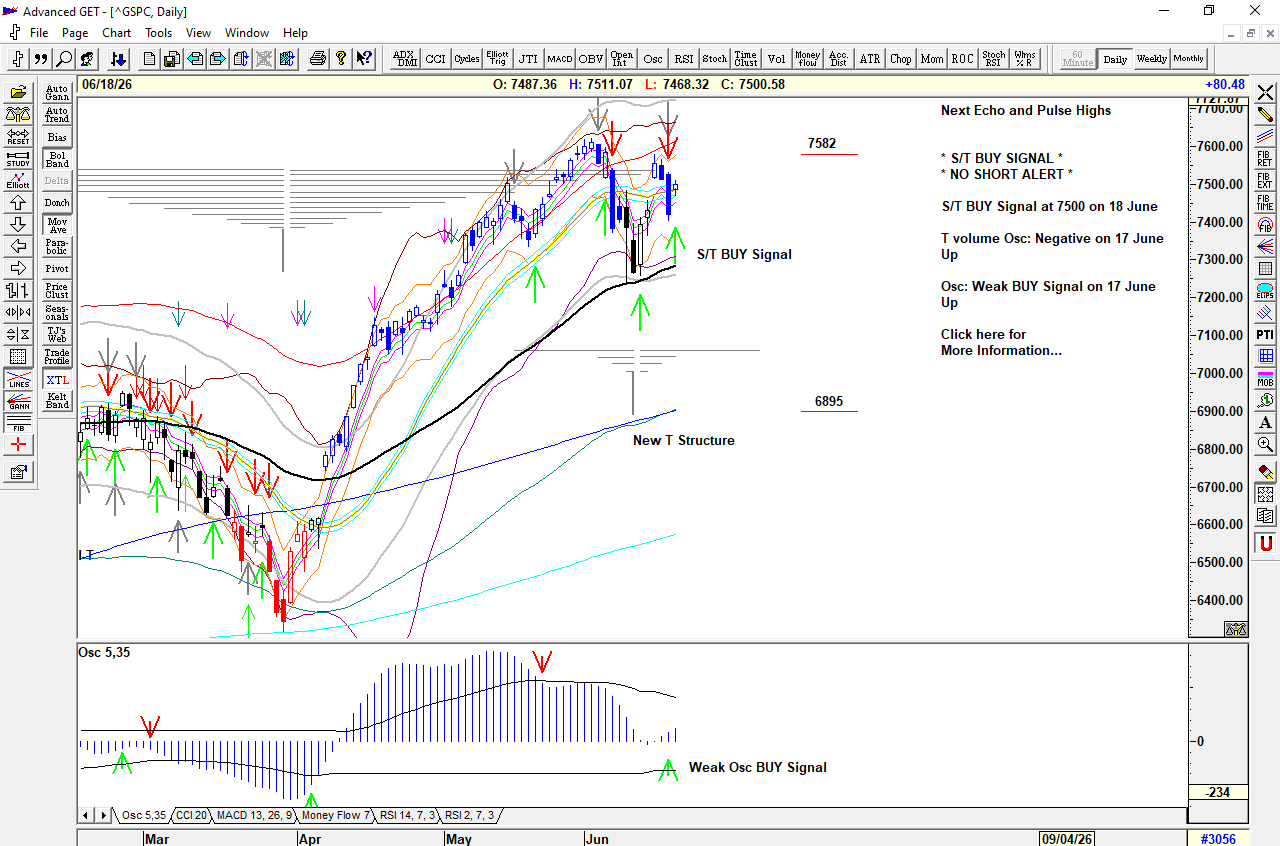Select the FIB EXT tool
Viewport: 1280px width, 846px height.
(1266, 181)
